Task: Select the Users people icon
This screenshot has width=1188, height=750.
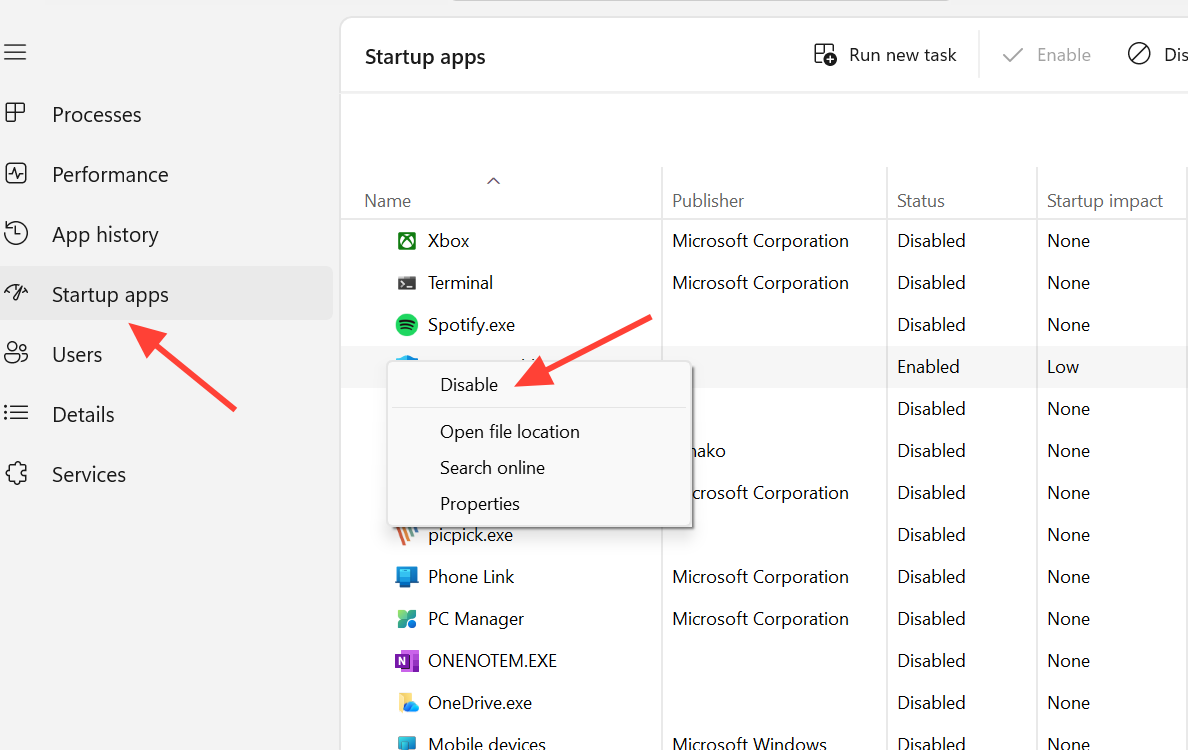Action: [x=16, y=353]
